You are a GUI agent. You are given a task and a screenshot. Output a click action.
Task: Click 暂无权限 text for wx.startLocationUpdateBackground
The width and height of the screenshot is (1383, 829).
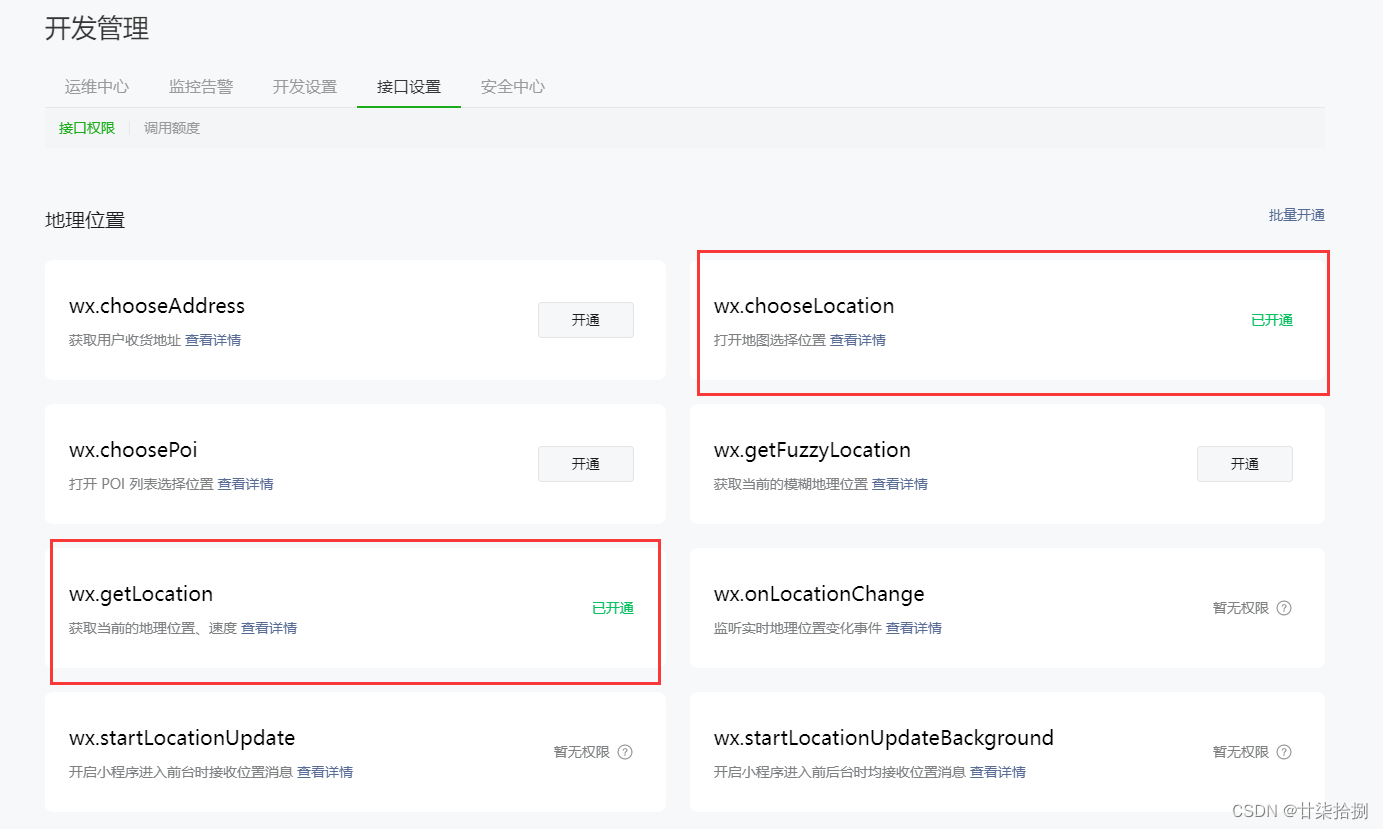coord(1241,752)
